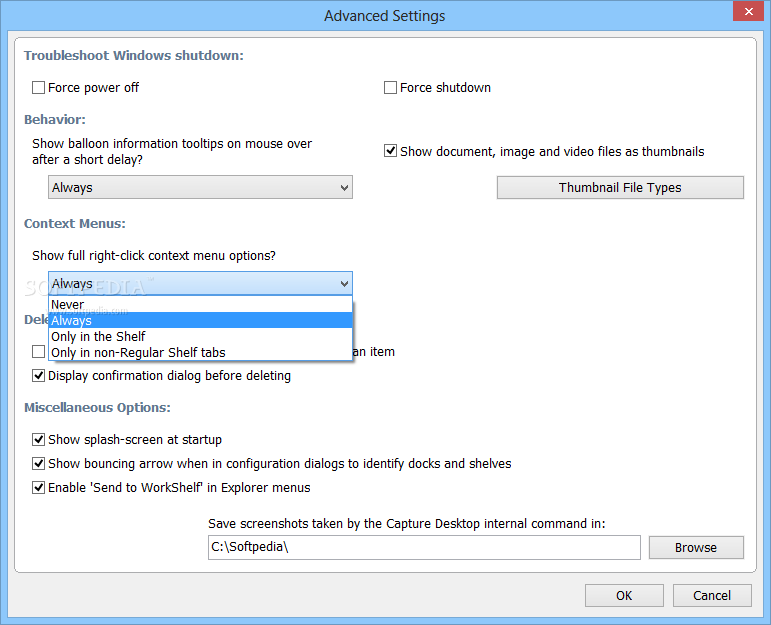Viewport: 771px width, 625px height.
Task: Select Only in non-Regular Shelf tabs
Action: coord(201,352)
